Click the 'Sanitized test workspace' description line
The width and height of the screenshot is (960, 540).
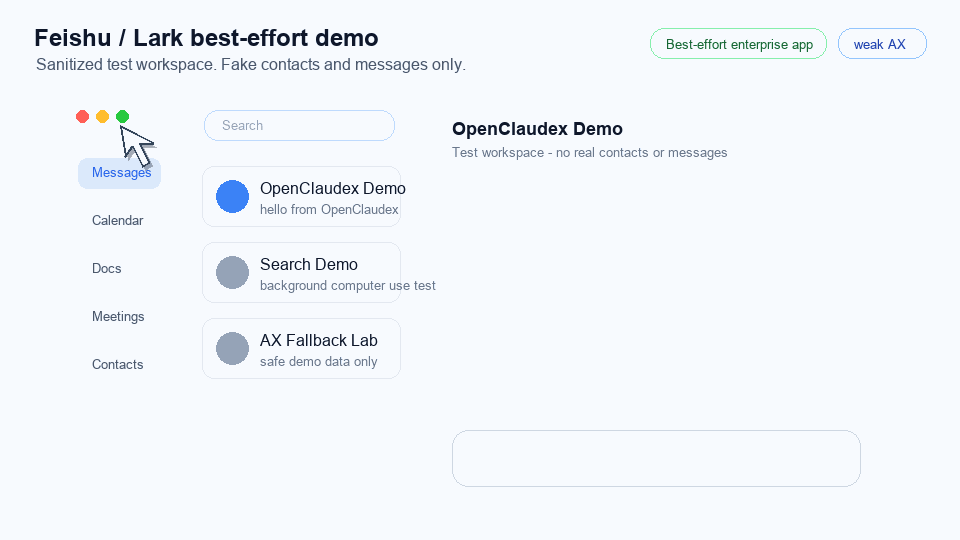click(251, 65)
